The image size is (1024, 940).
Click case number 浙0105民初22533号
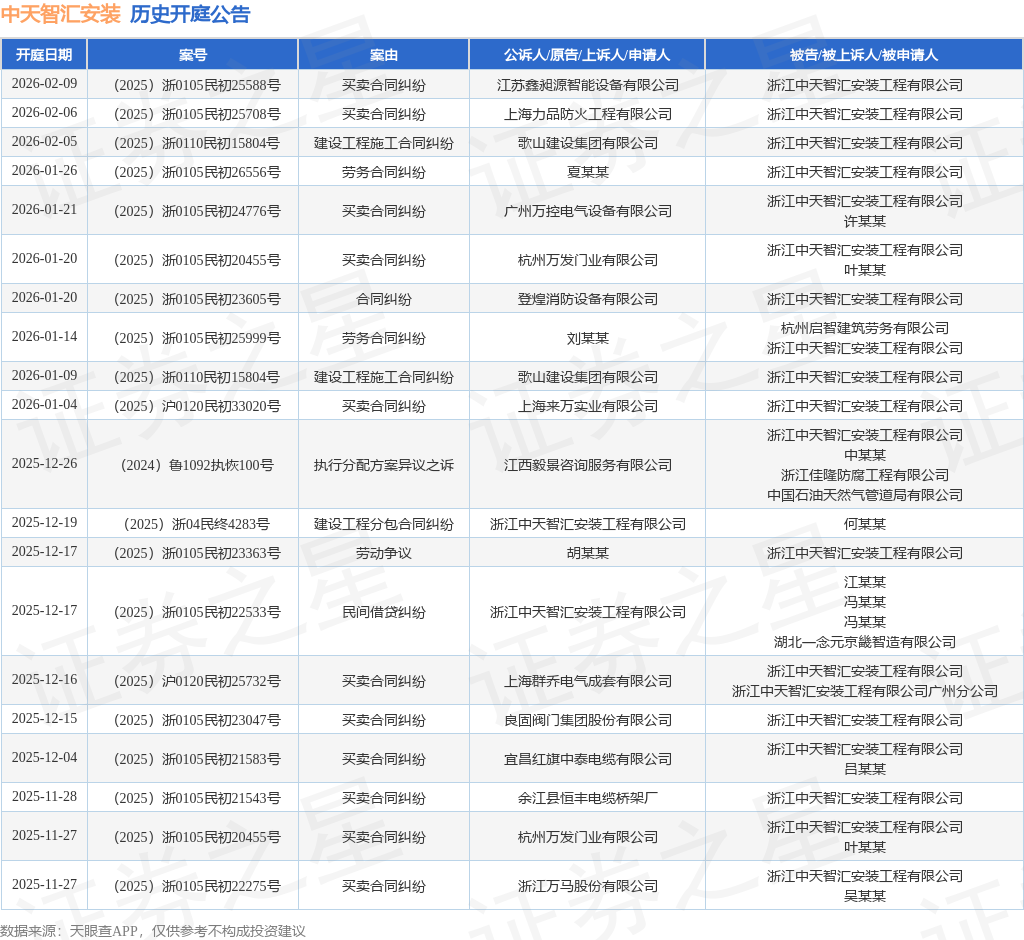click(x=197, y=612)
